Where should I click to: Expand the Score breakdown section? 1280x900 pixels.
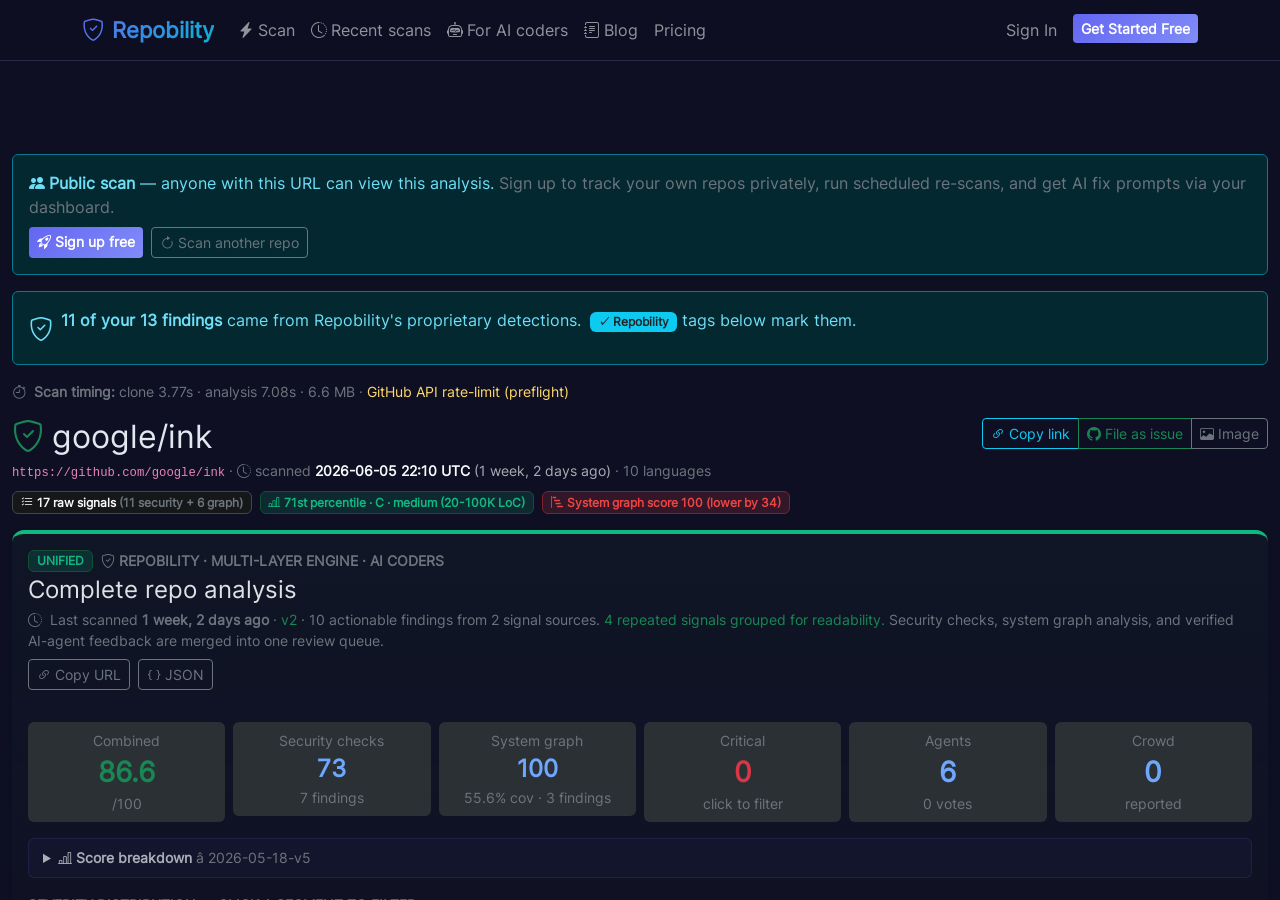[x=640, y=858]
